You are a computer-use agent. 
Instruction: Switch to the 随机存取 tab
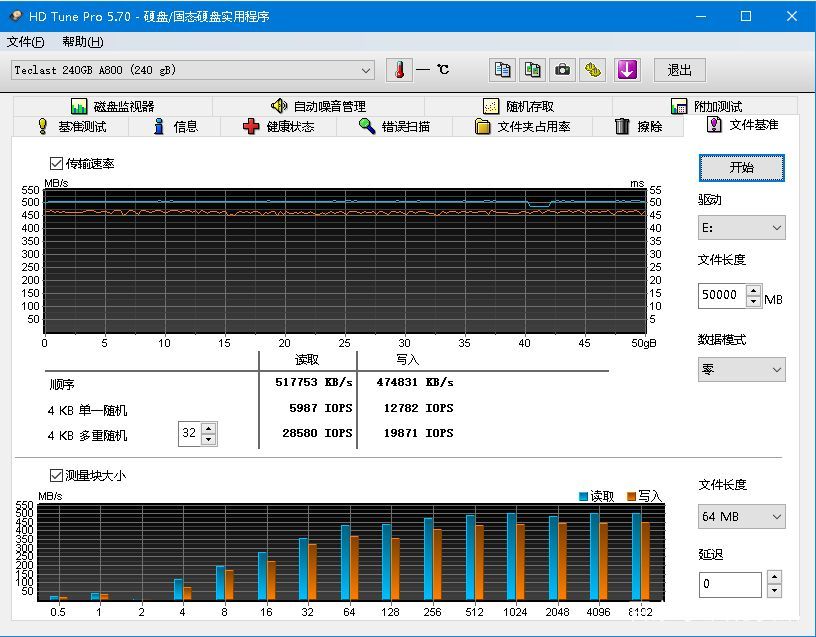519,105
